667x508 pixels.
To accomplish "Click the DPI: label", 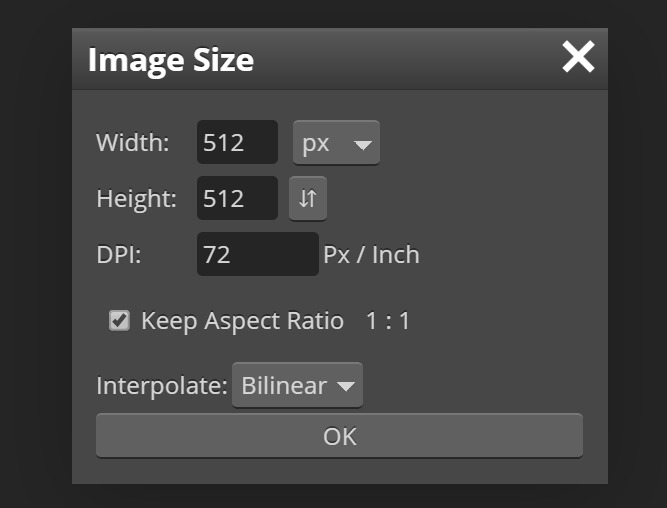I will (x=119, y=255).
